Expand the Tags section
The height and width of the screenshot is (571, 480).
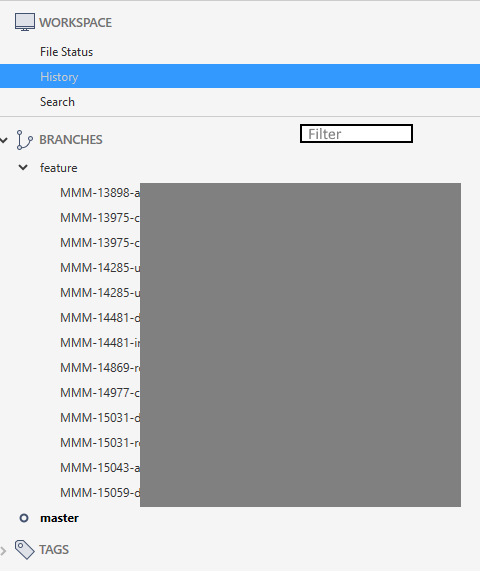(x=3, y=550)
